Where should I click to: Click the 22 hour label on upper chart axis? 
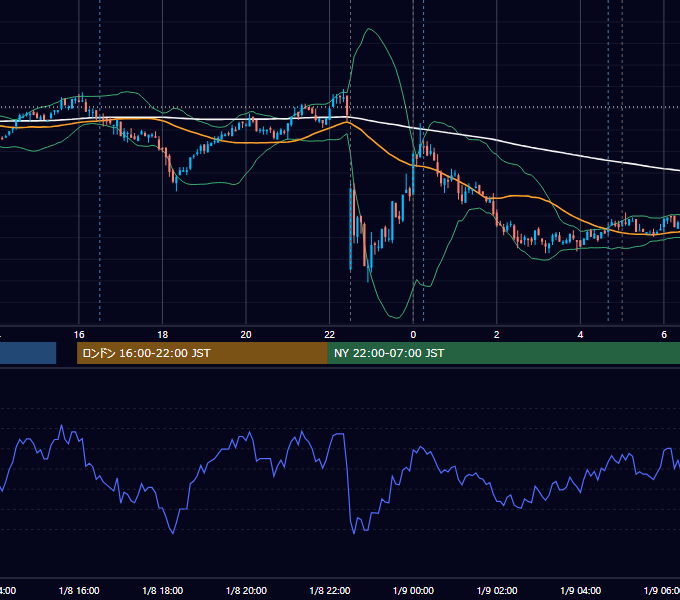(x=330, y=335)
